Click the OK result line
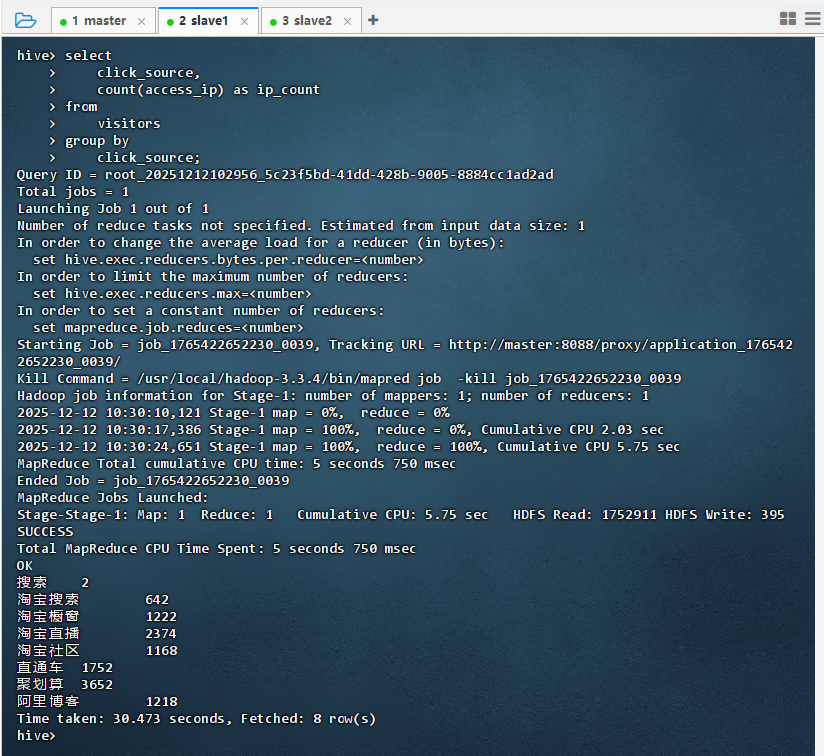The width and height of the screenshot is (824, 756). coord(25,566)
